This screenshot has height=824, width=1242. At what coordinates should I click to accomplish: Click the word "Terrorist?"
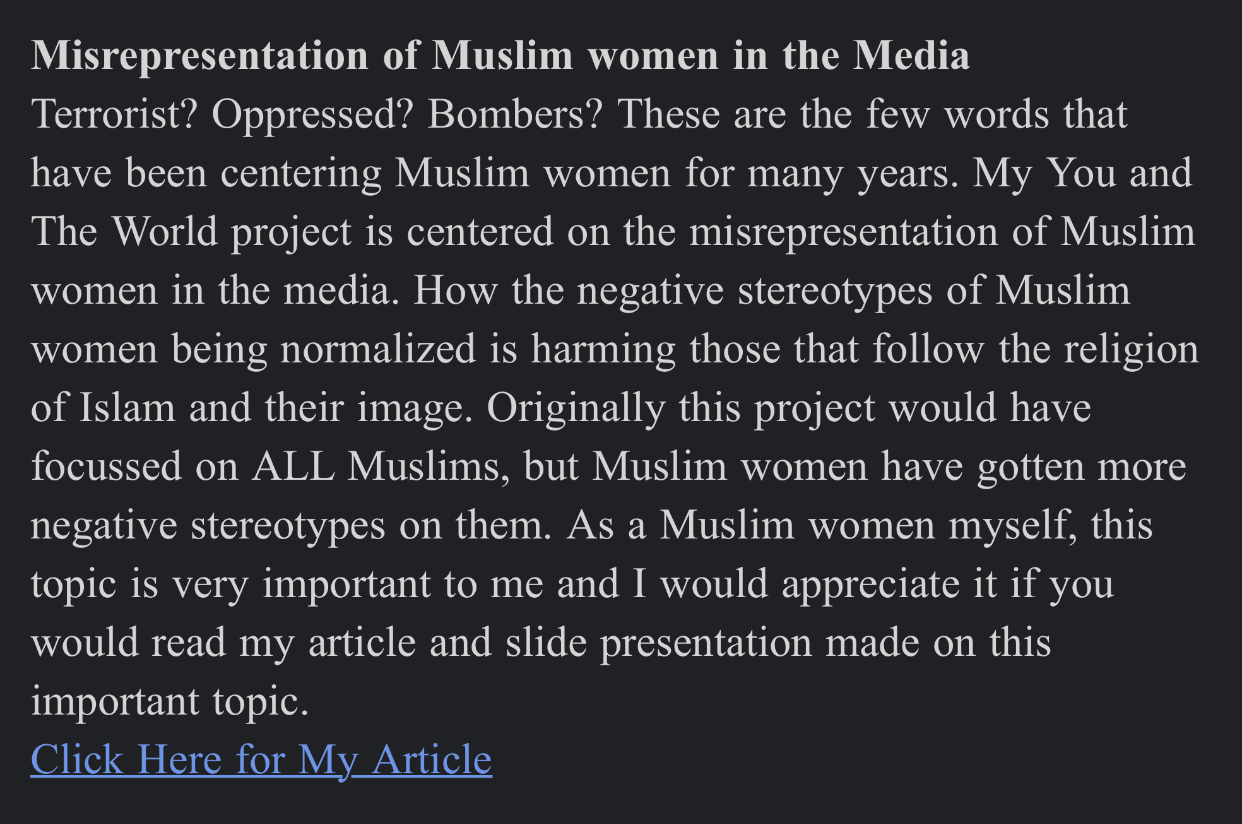click(113, 115)
